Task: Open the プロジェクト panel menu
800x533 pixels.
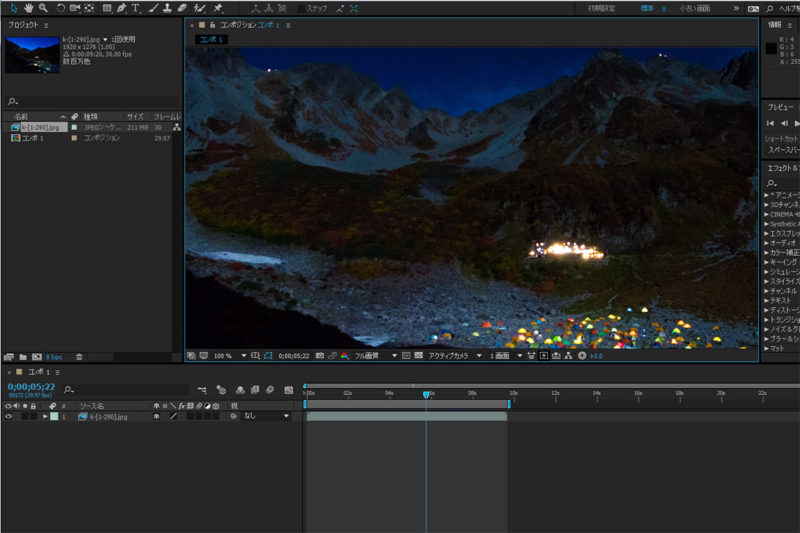Action: pyautogui.click(x=46, y=25)
